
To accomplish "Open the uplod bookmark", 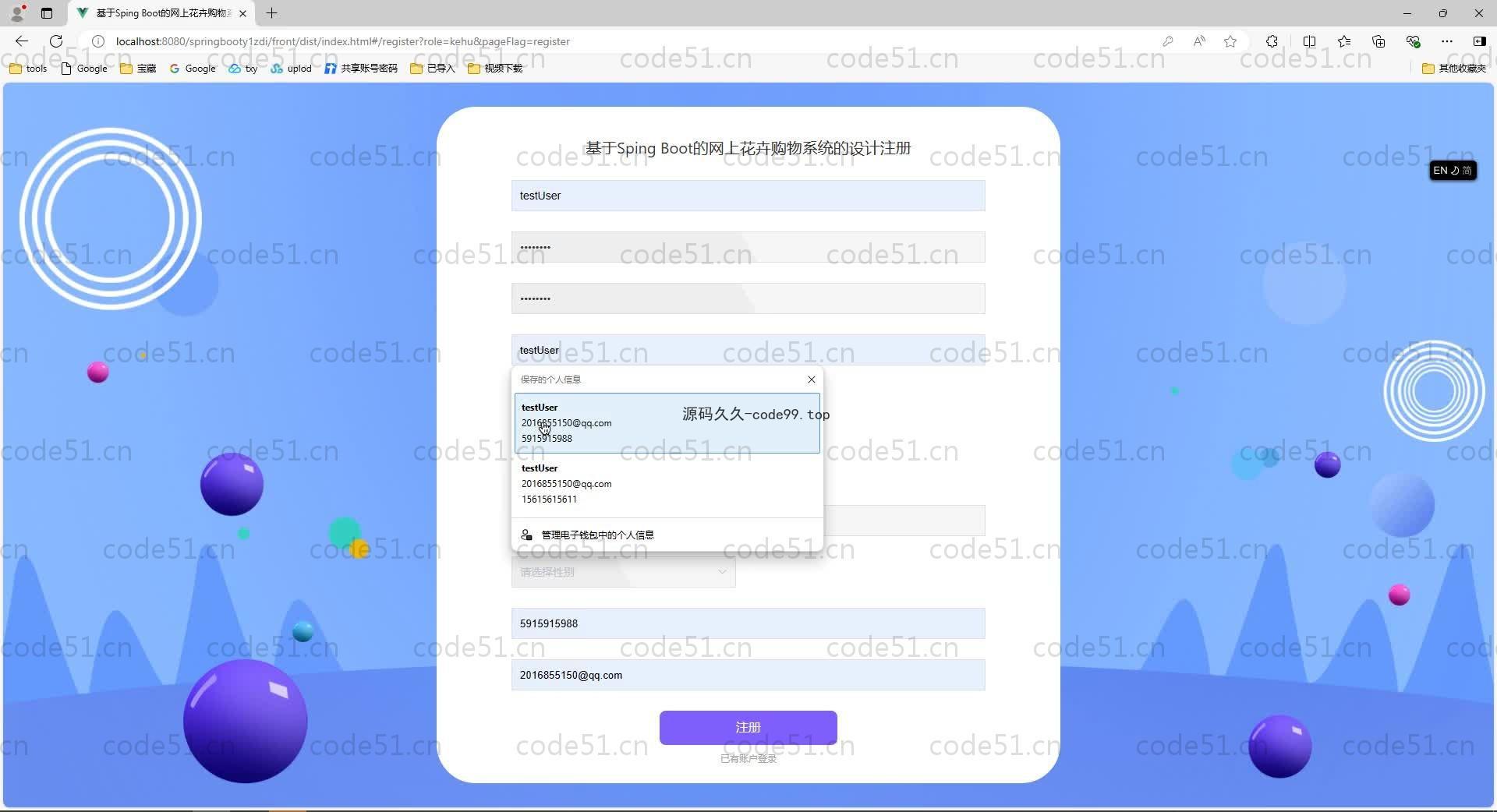I will (x=291, y=69).
